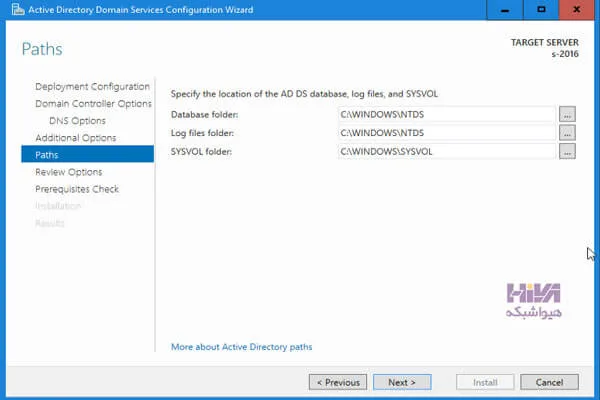The height and width of the screenshot is (400, 600).
Task: Cancel the configuration wizard
Action: pos(549,382)
